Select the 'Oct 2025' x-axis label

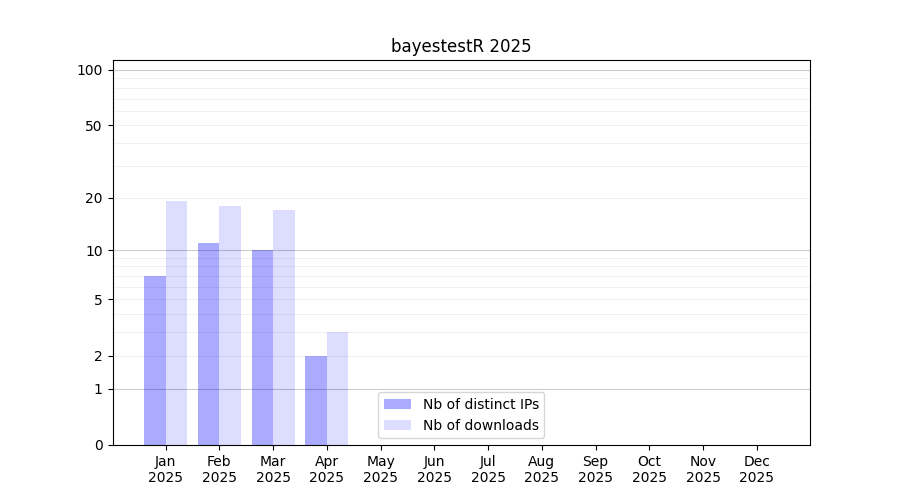(x=649, y=469)
